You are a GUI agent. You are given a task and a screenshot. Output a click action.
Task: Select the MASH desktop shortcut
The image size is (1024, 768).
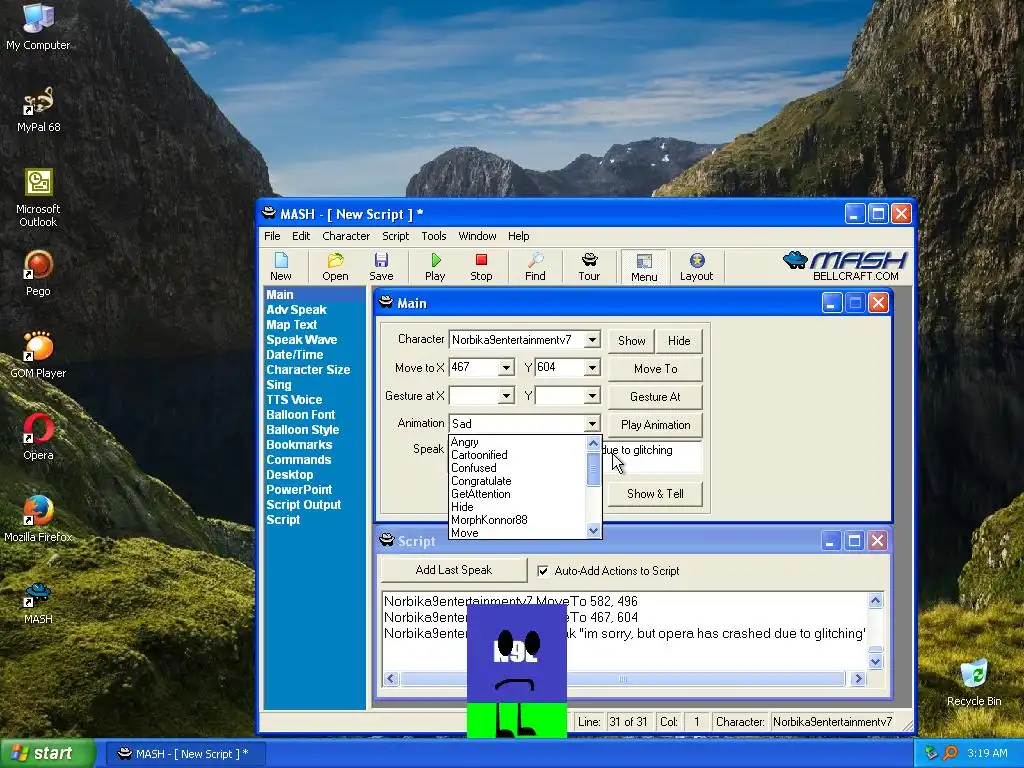point(38,602)
